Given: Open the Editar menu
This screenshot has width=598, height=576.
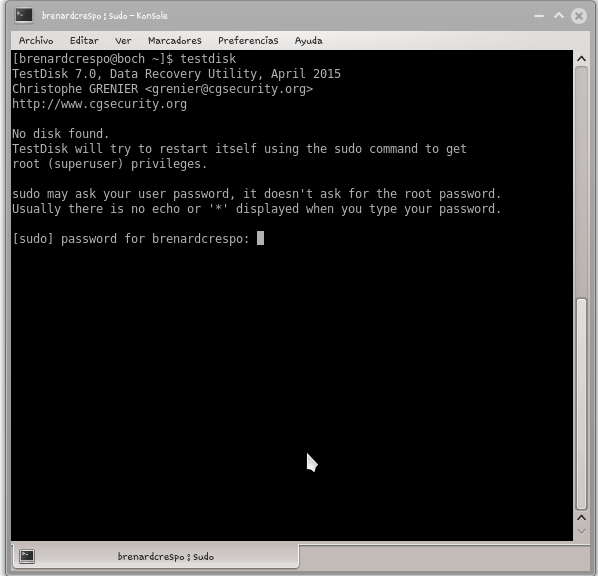Looking at the screenshot, I should (x=84, y=40).
